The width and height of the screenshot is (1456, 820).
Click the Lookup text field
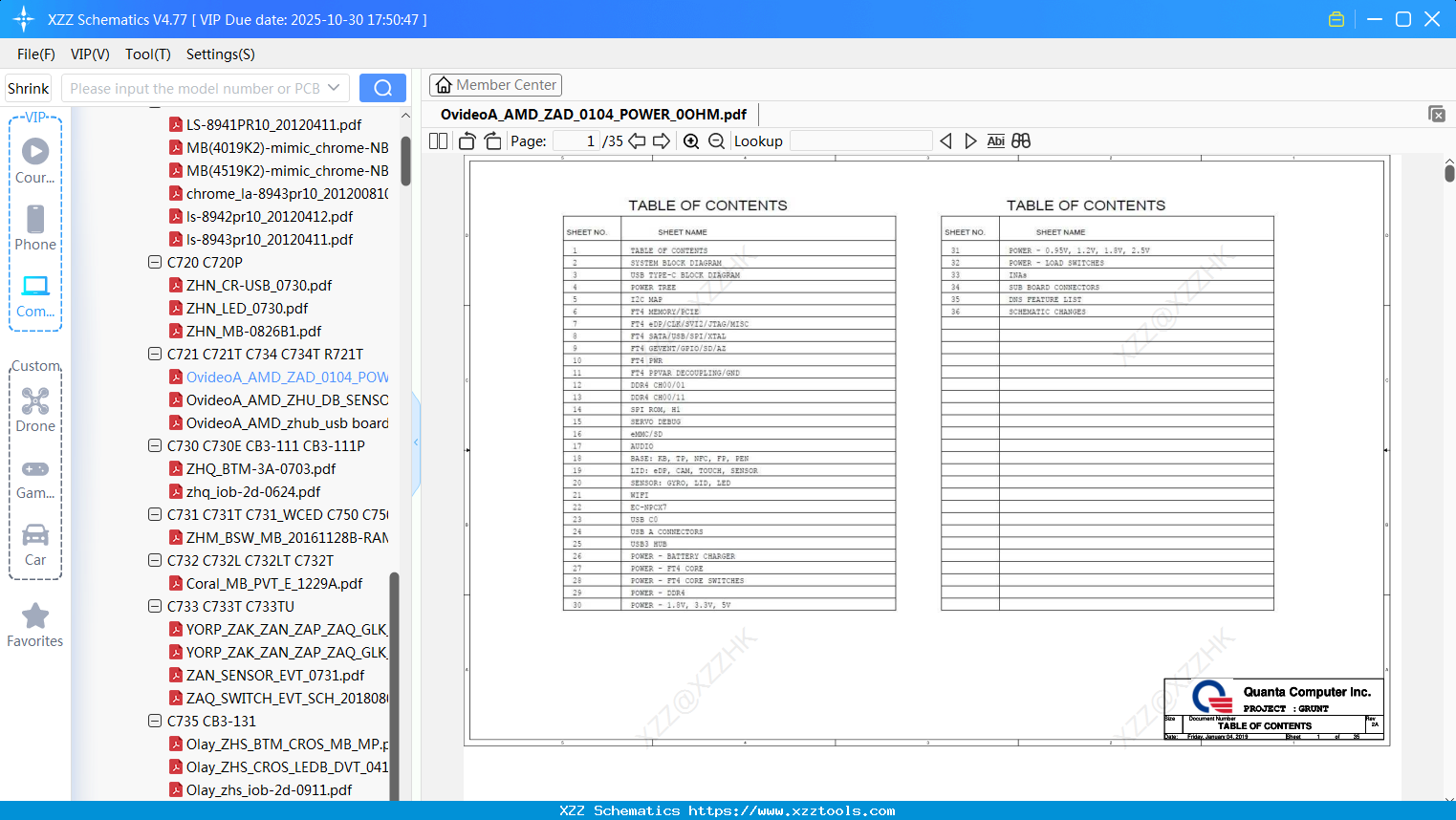point(861,141)
